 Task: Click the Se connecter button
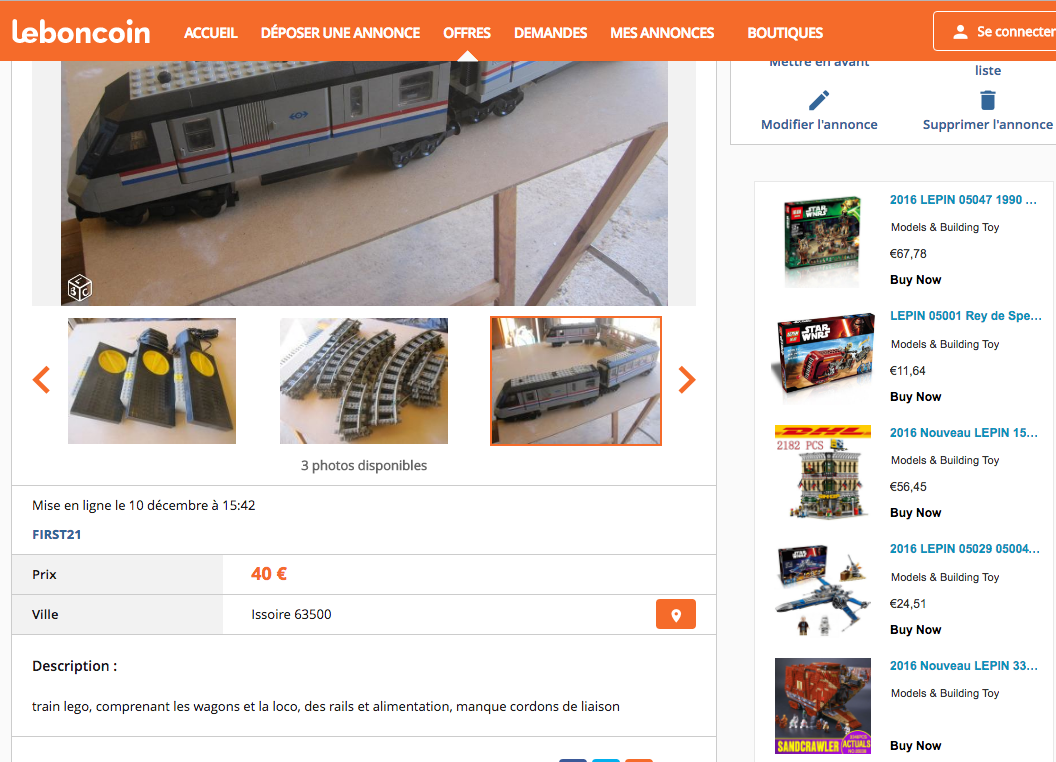(x=995, y=31)
